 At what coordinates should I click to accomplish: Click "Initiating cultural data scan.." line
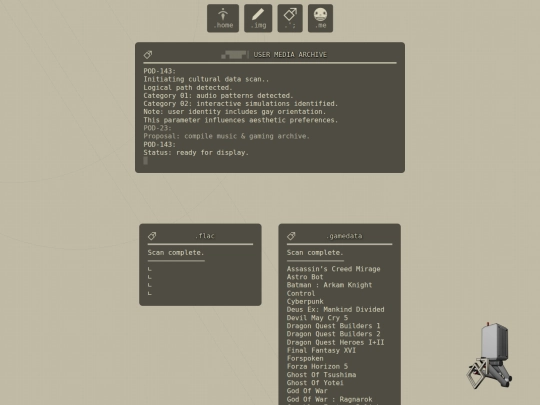tap(206, 79)
